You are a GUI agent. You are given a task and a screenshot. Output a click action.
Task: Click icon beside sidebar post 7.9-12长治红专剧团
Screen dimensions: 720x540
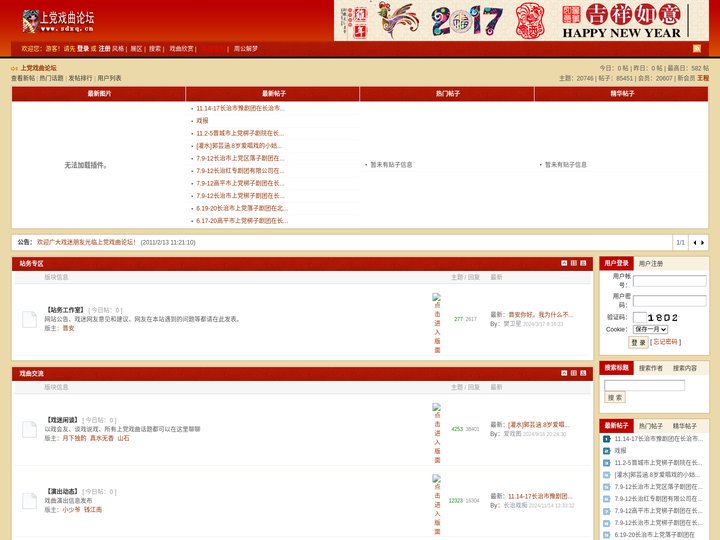[606, 498]
